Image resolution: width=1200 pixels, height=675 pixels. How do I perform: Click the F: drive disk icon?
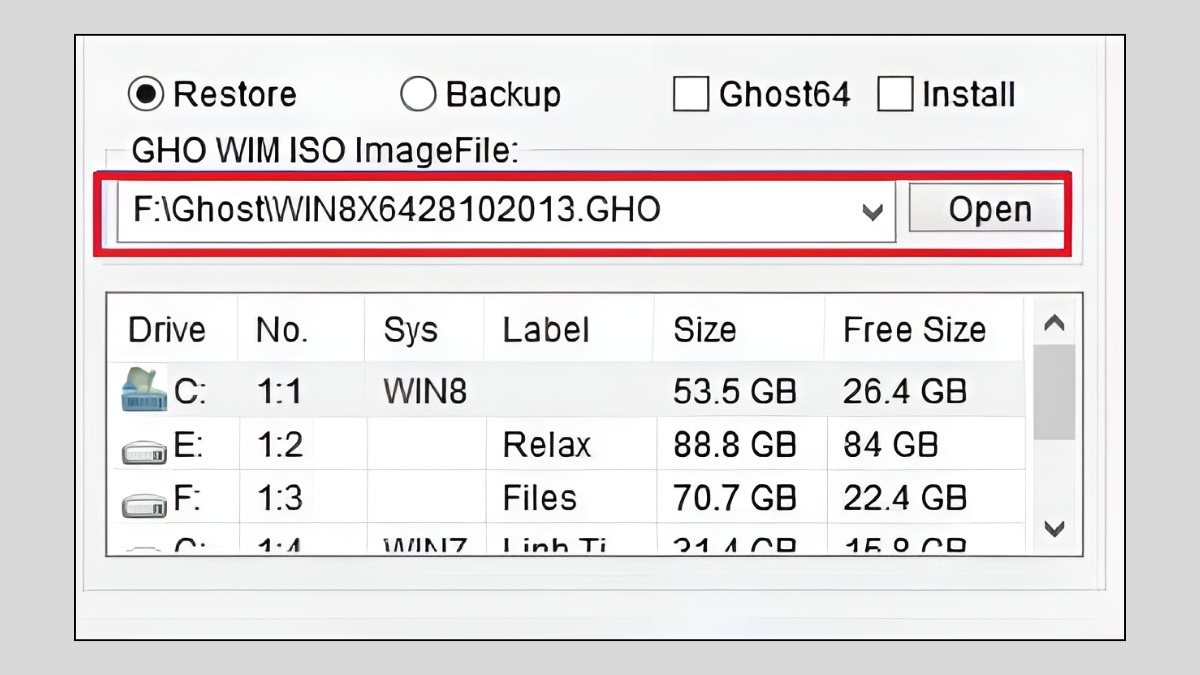pyautogui.click(x=145, y=501)
